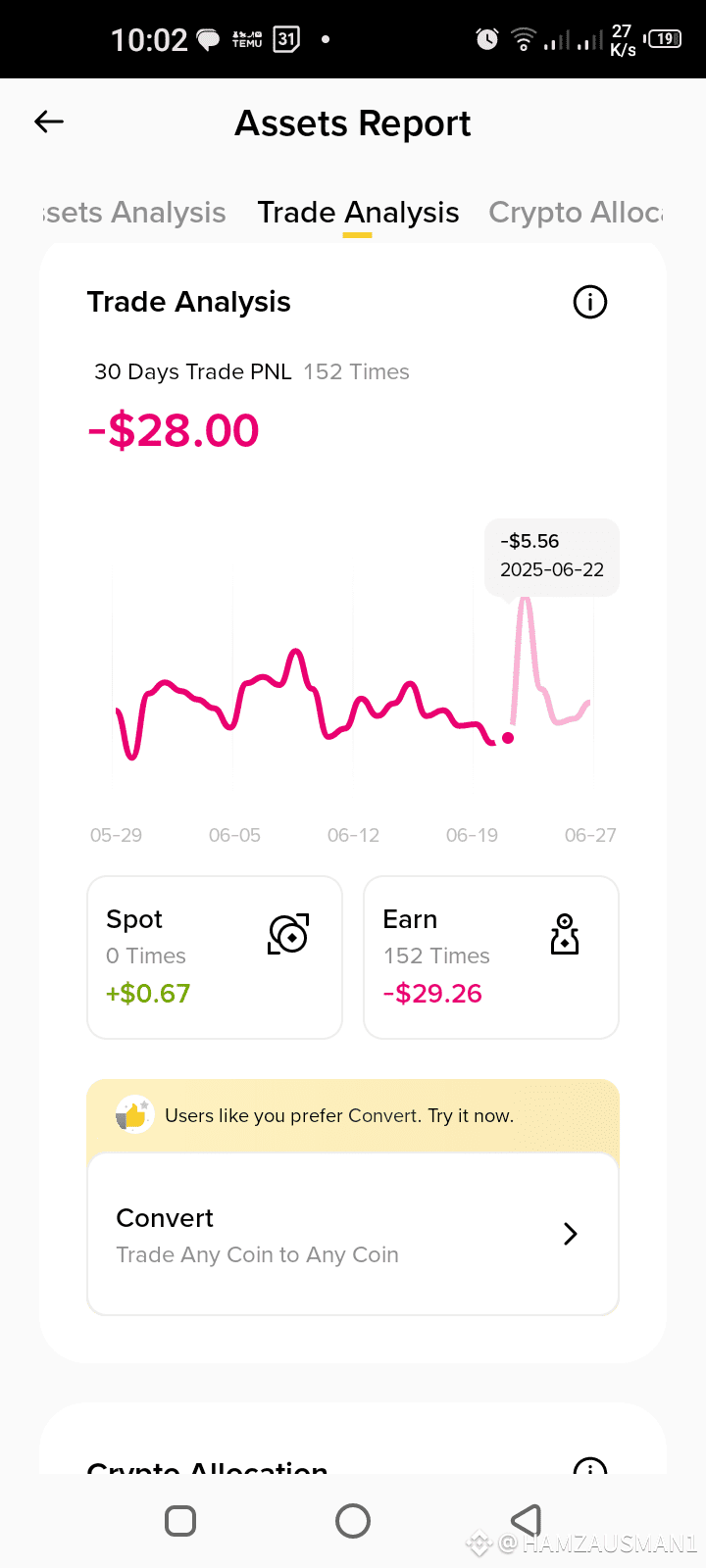706x1568 pixels.
Task: Tap the Spot trade icon
Action: click(x=288, y=934)
